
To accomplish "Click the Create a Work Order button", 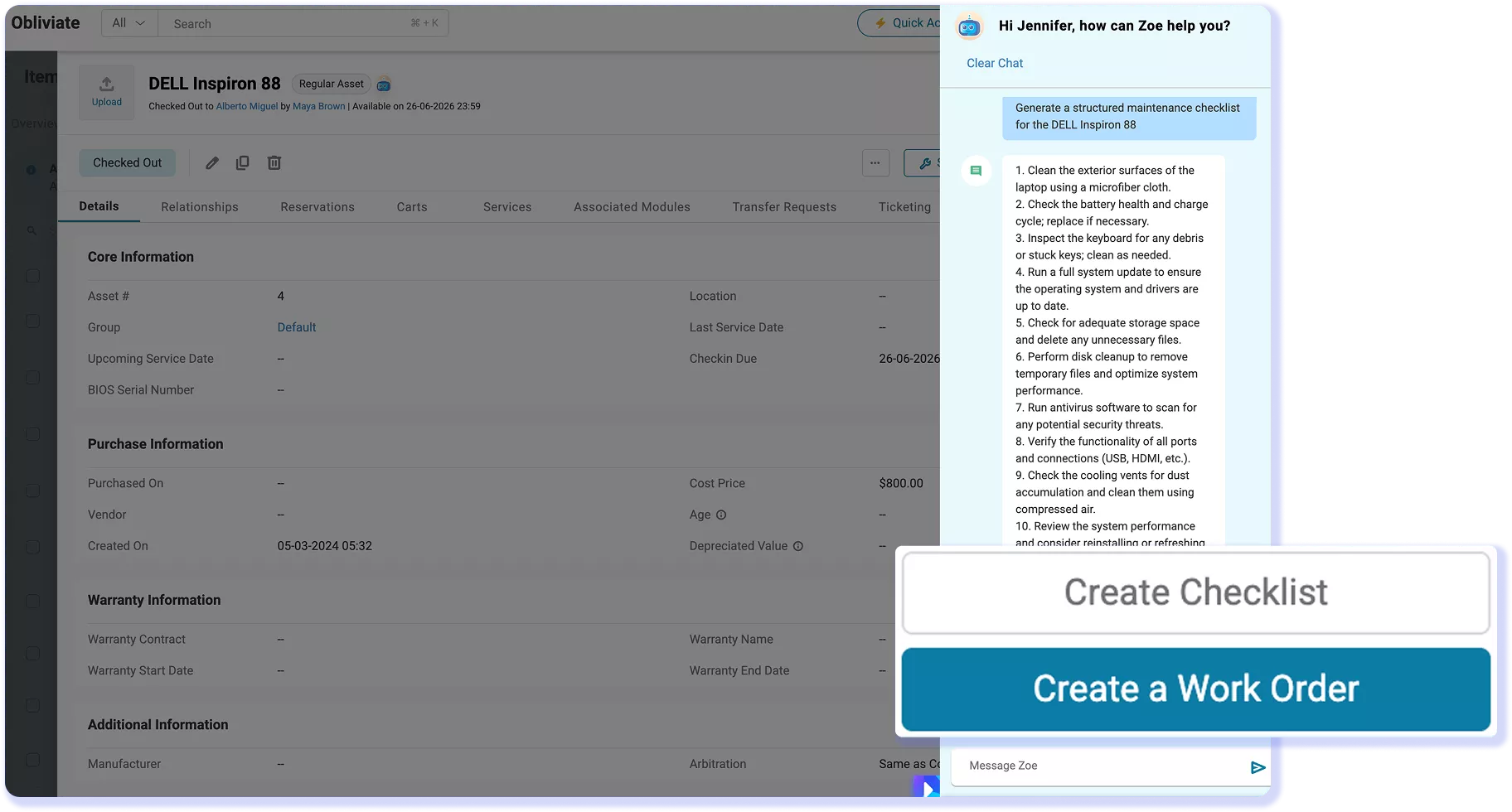I will pos(1195,689).
